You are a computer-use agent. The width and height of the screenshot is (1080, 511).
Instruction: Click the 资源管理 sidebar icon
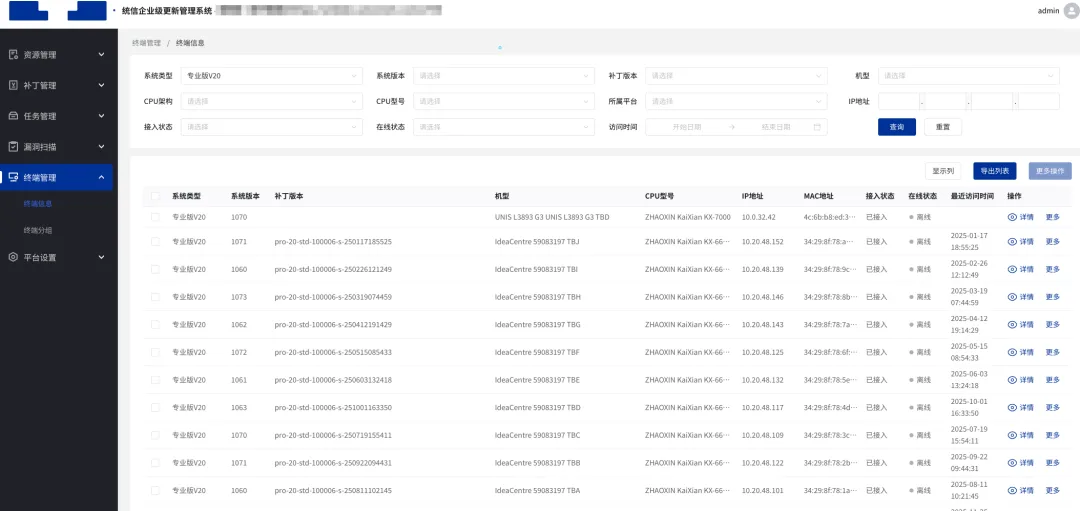point(14,54)
